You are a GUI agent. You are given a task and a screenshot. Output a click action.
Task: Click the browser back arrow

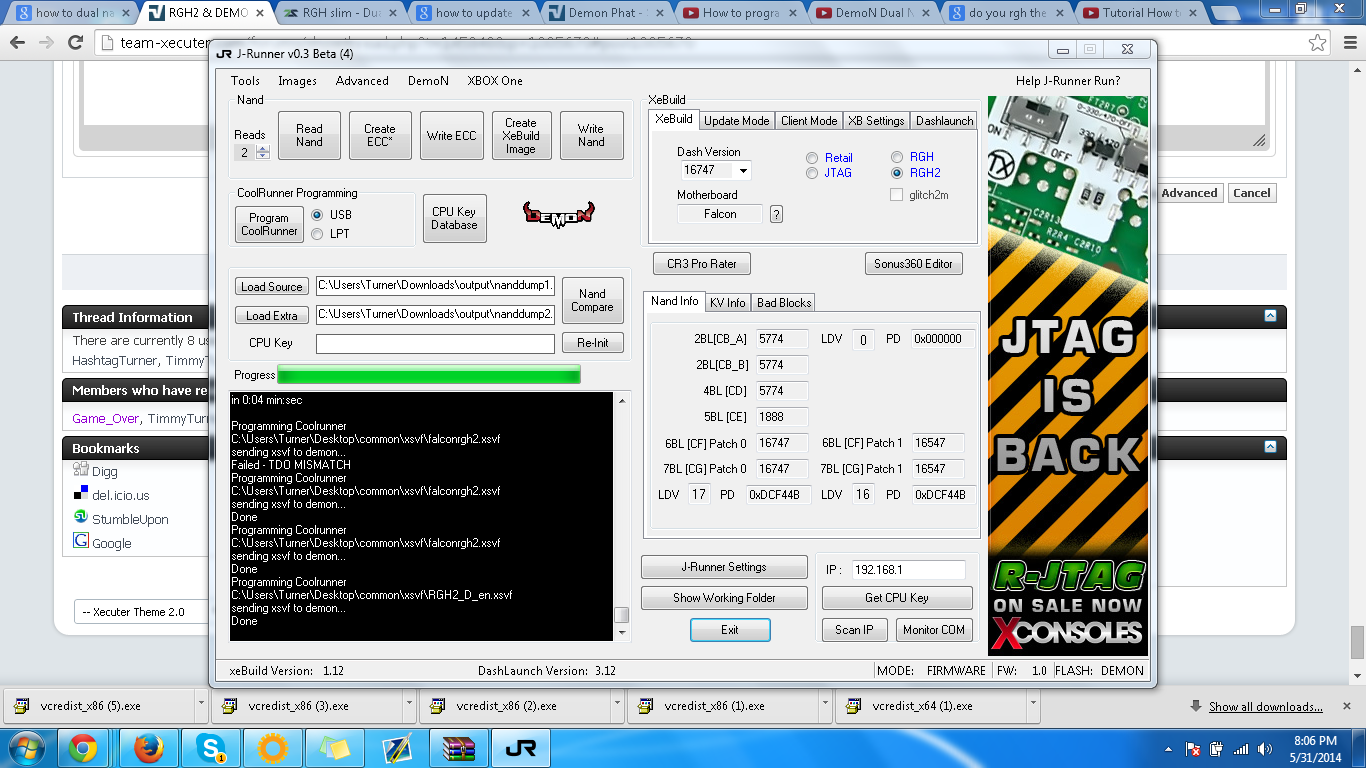(18, 43)
